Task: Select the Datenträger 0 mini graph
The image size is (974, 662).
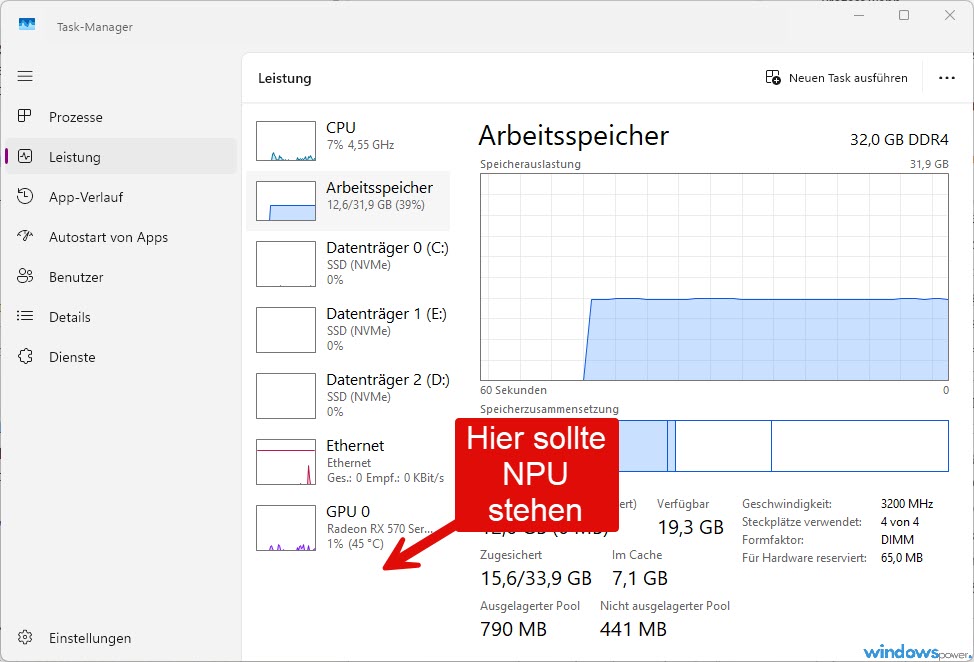Action: pos(286,264)
